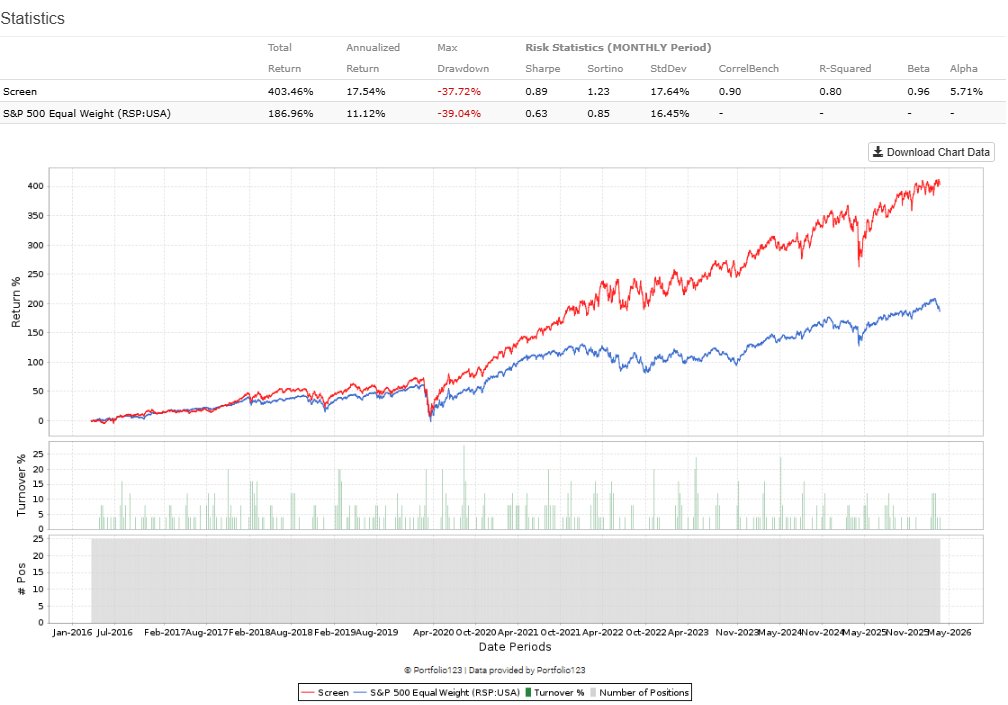Click the Screen CorrelBench value 0.90
Screen dimensions: 1008x705
(730, 92)
